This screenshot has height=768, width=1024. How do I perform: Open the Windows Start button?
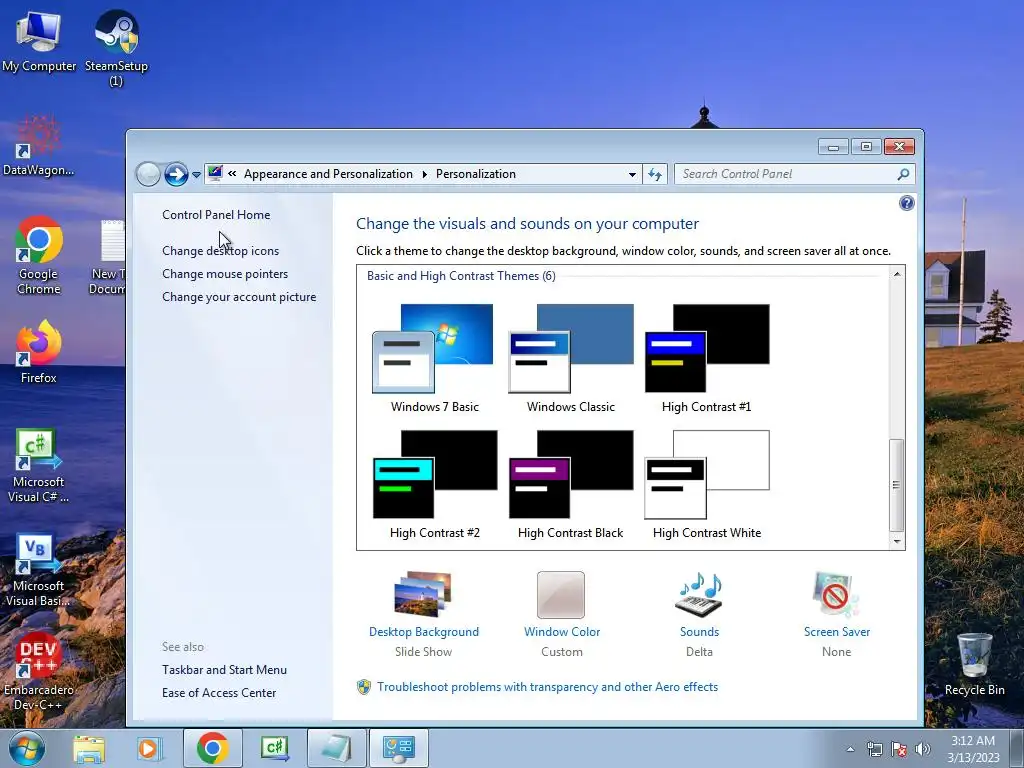pyautogui.click(x=27, y=748)
